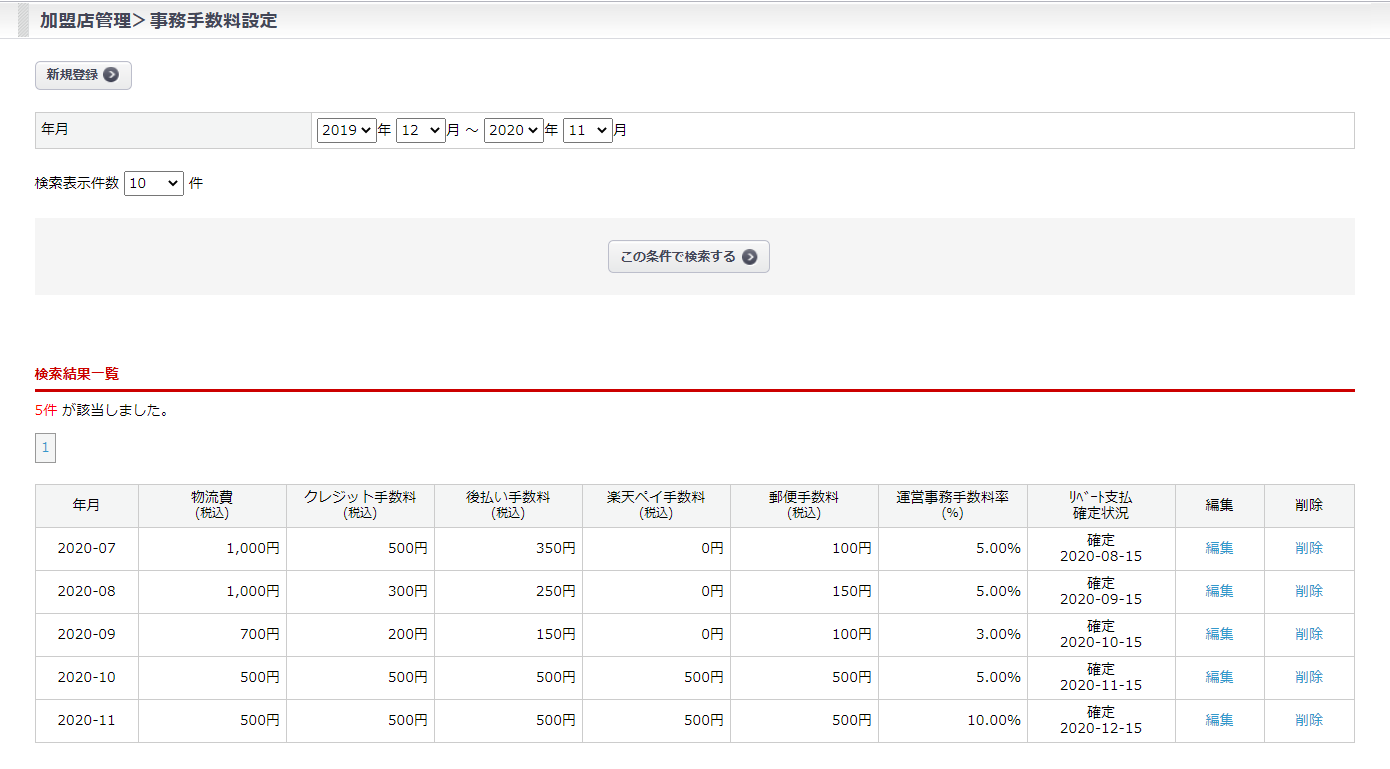Screen dimensions: 1390x769
Task: Expand the end year 2020 dropdown
Action: tap(513, 130)
